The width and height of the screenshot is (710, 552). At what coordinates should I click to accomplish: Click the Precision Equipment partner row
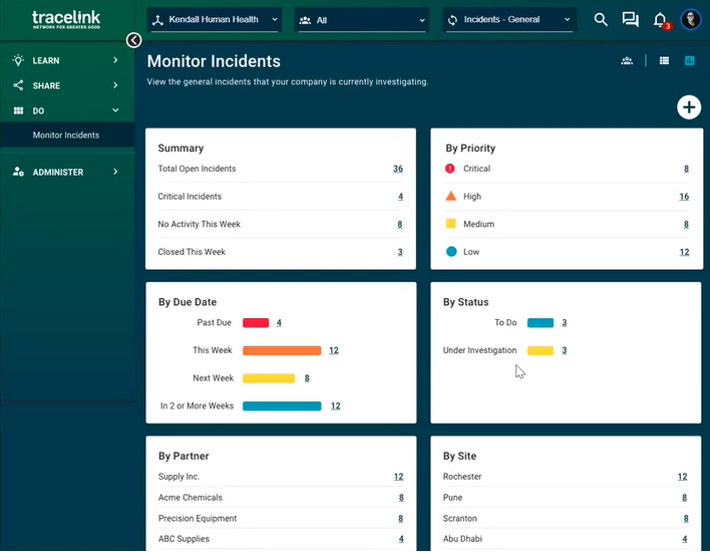click(x=281, y=518)
